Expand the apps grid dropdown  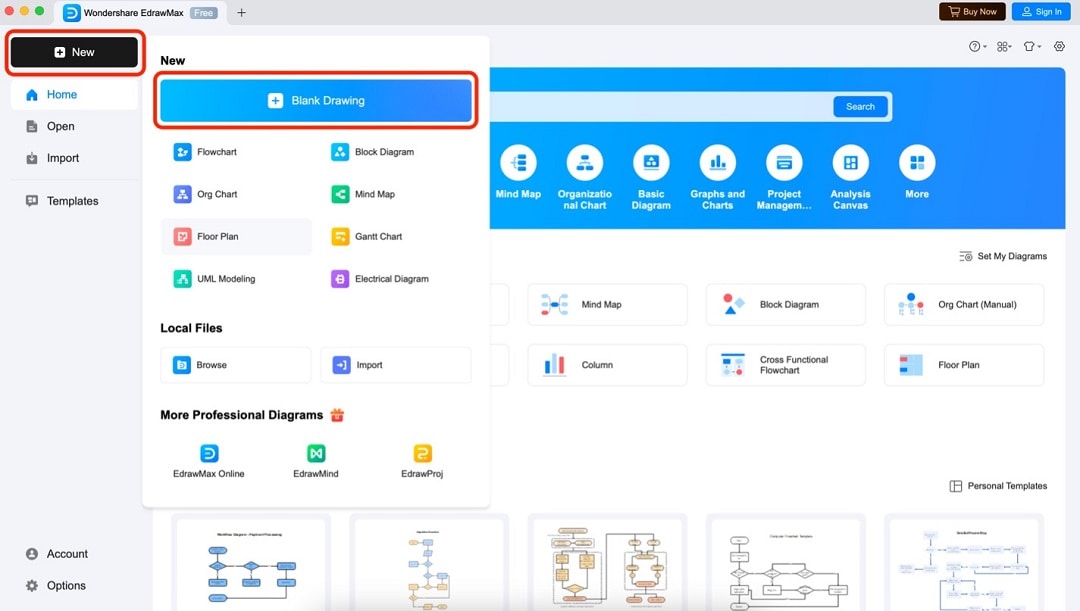tap(1004, 46)
